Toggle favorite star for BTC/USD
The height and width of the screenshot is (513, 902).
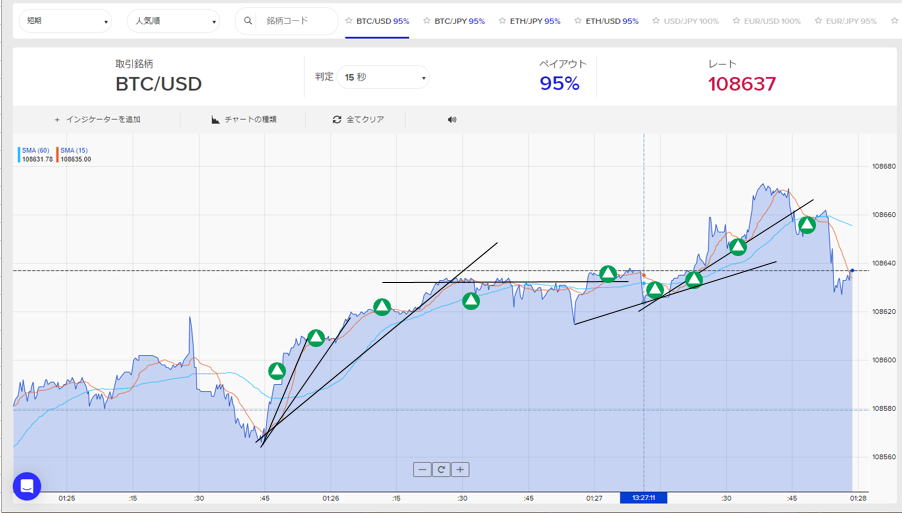[348, 21]
